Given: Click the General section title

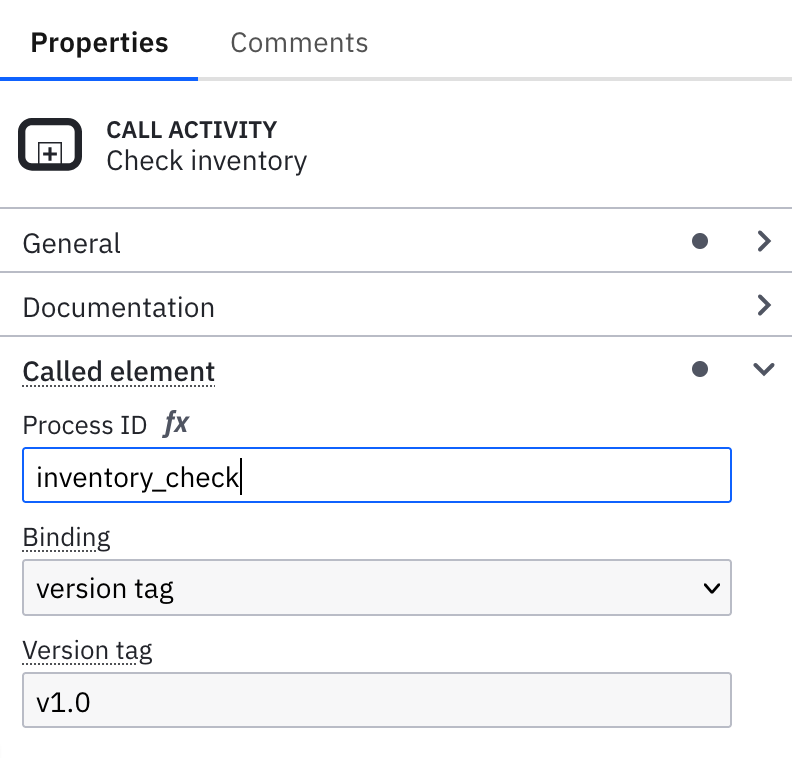Looking at the screenshot, I should tap(71, 243).
